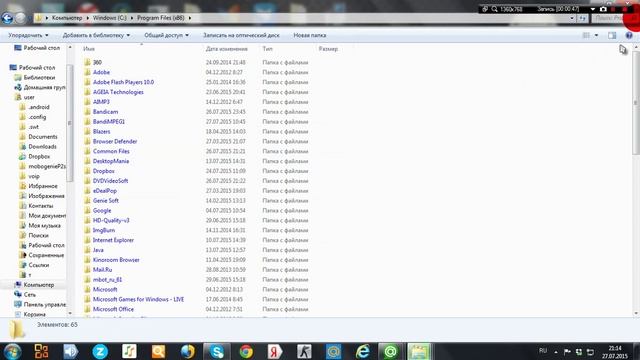Viewport: 640px width, 360px height.
Task: Click the taskbar clock showing 27.07.2015
Action: 615,352
